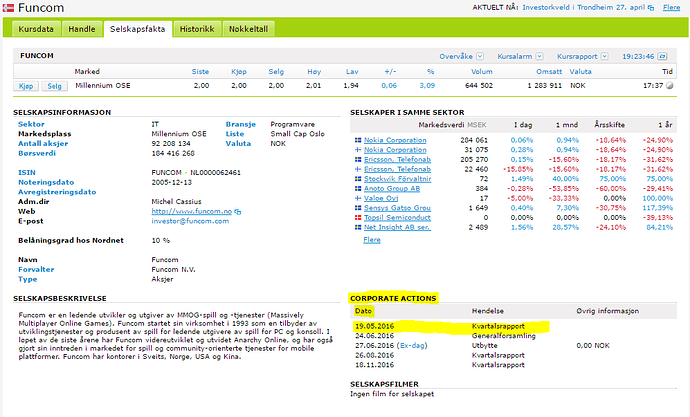690x417 pixels.
Task: Click the flag icon beside Net Insight
Action: (x=358, y=227)
